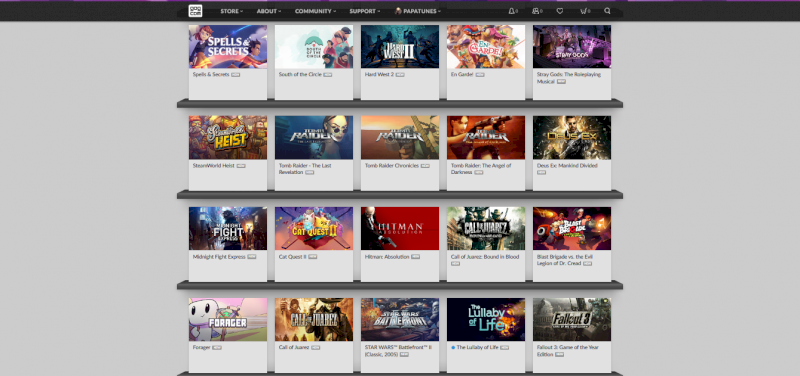
Task: Expand the SUPPORT dropdown menu
Action: click(x=365, y=11)
